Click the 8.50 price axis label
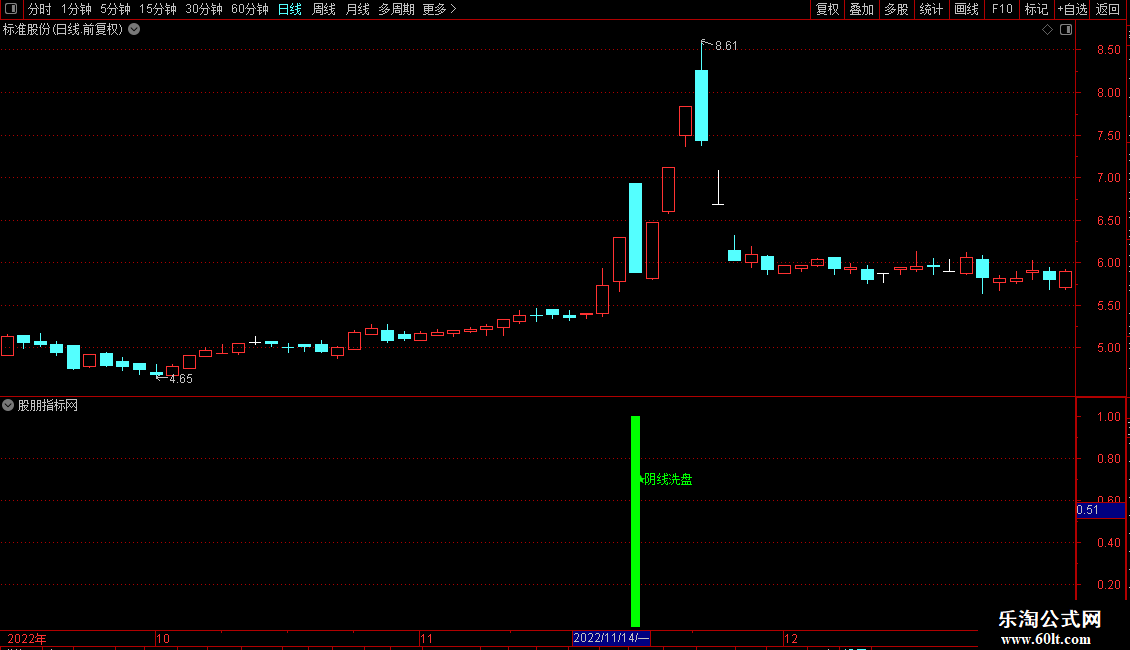 tap(1108, 50)
